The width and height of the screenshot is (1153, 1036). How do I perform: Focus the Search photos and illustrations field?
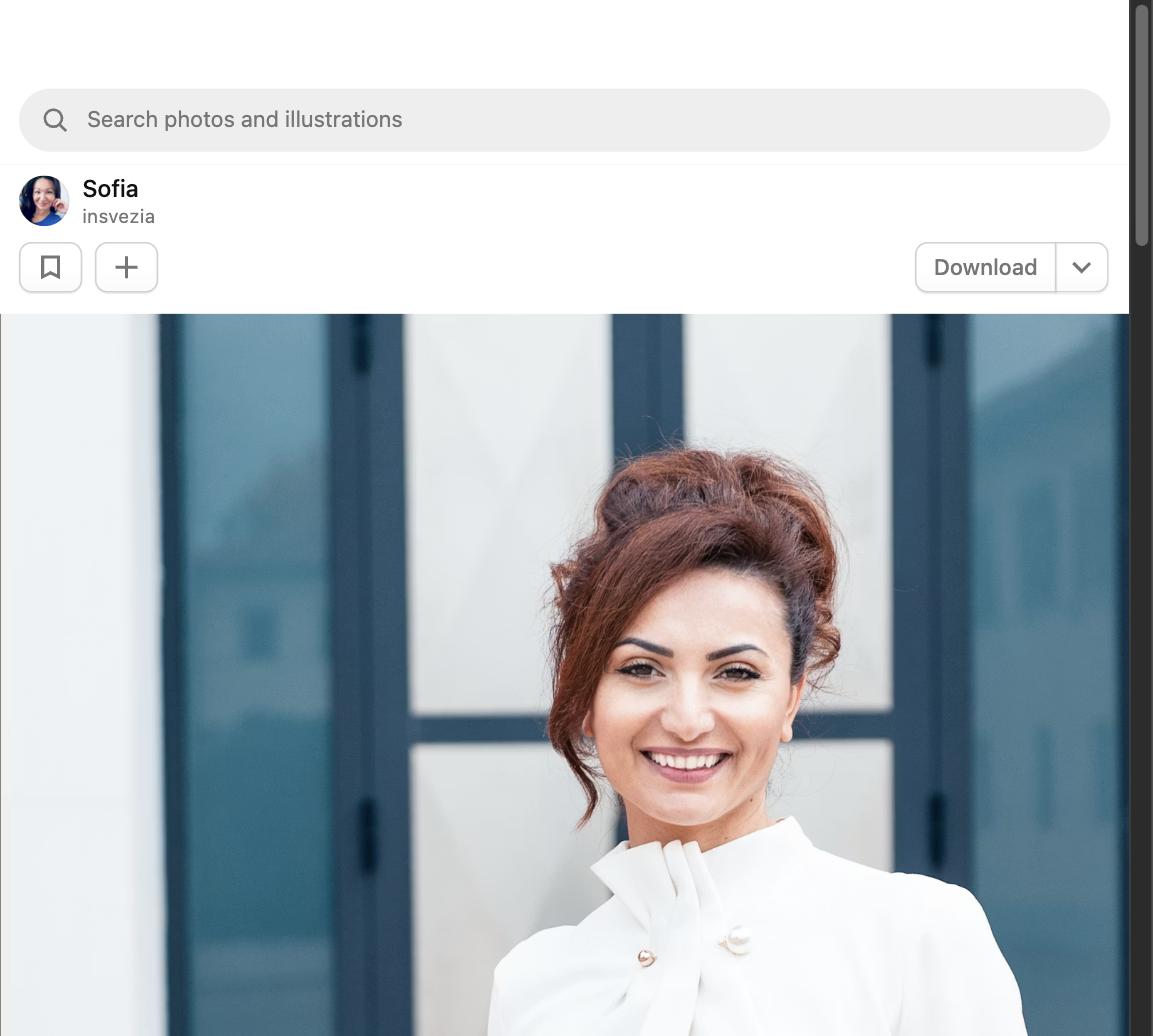tap(564, 120)
